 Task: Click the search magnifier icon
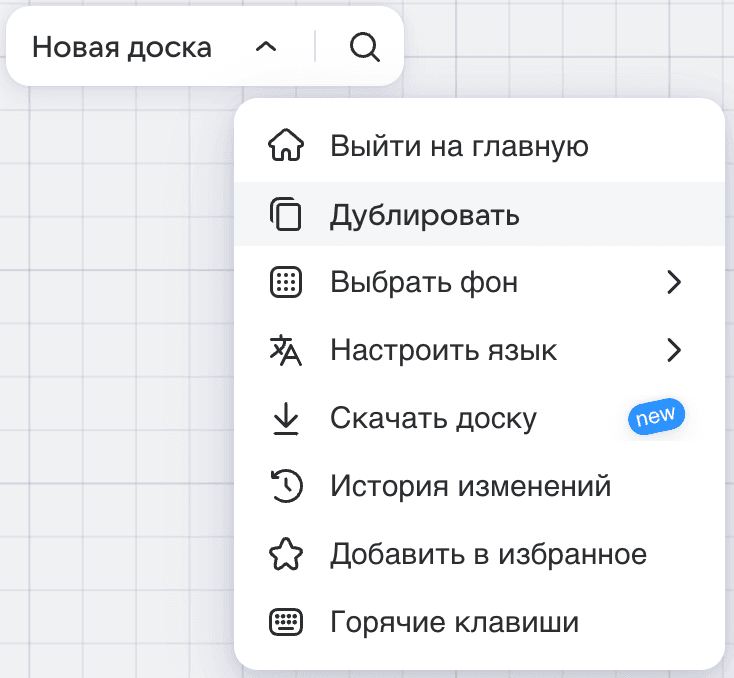coord(365,47)
